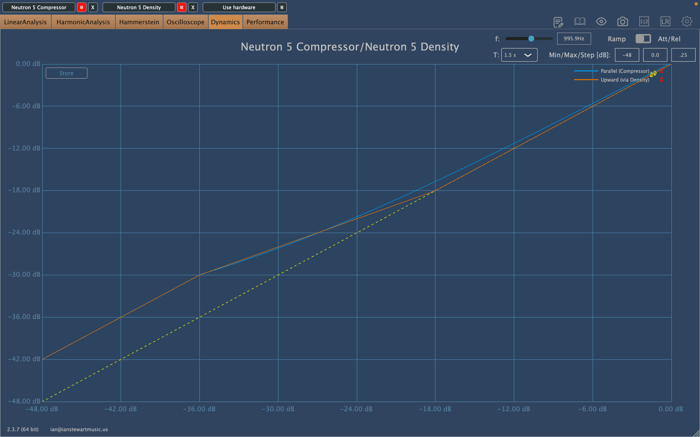This screenshot has width=700, height=437.
Task: Click the ian@ianstewartmusic.us email text
Action: coord(79,429)
